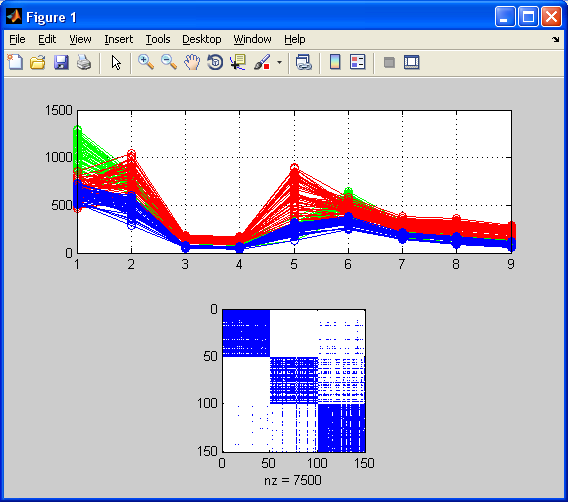Show plot tools and dock figure
Screen dimensions: 568x502
[412, 62]
